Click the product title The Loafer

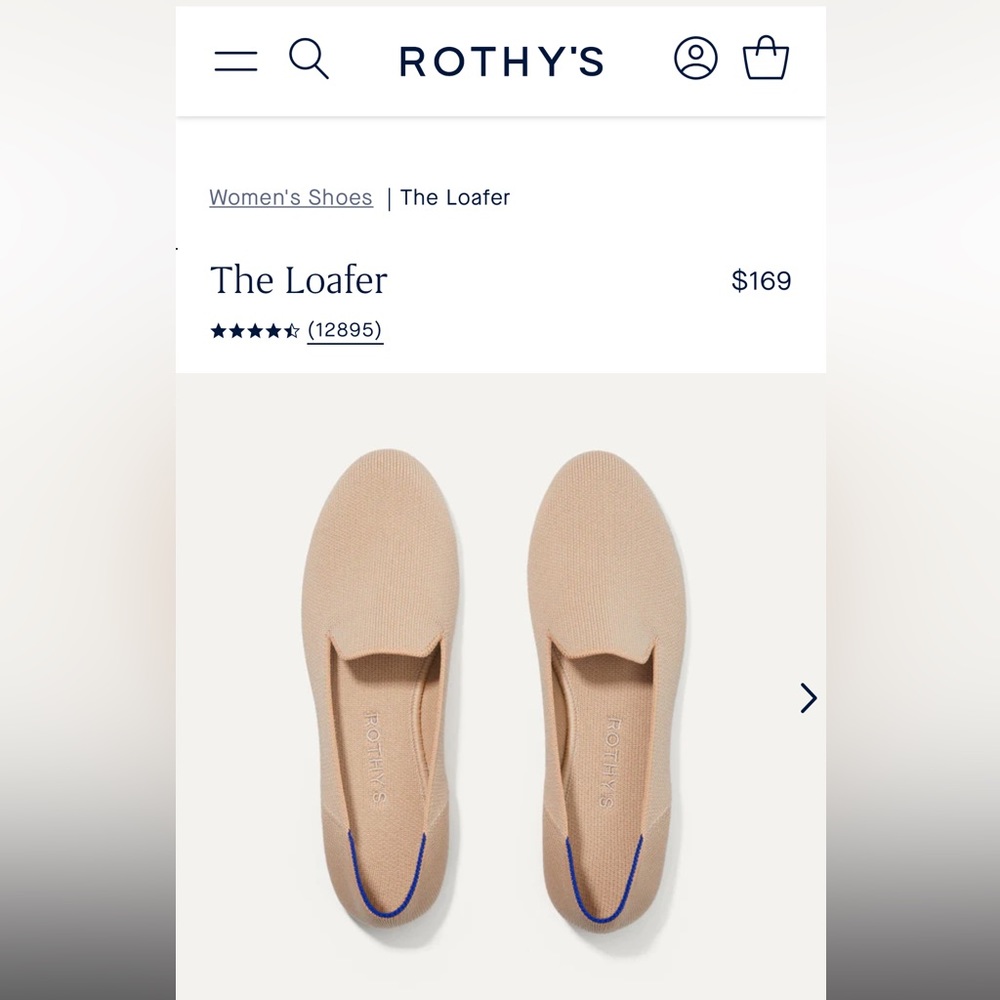click(298, 281)
